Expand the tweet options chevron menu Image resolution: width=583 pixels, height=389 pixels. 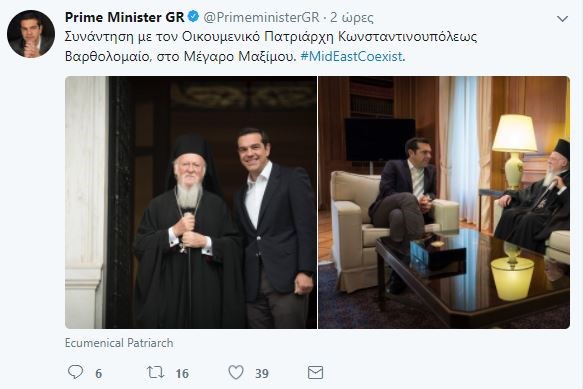(562, 19)
